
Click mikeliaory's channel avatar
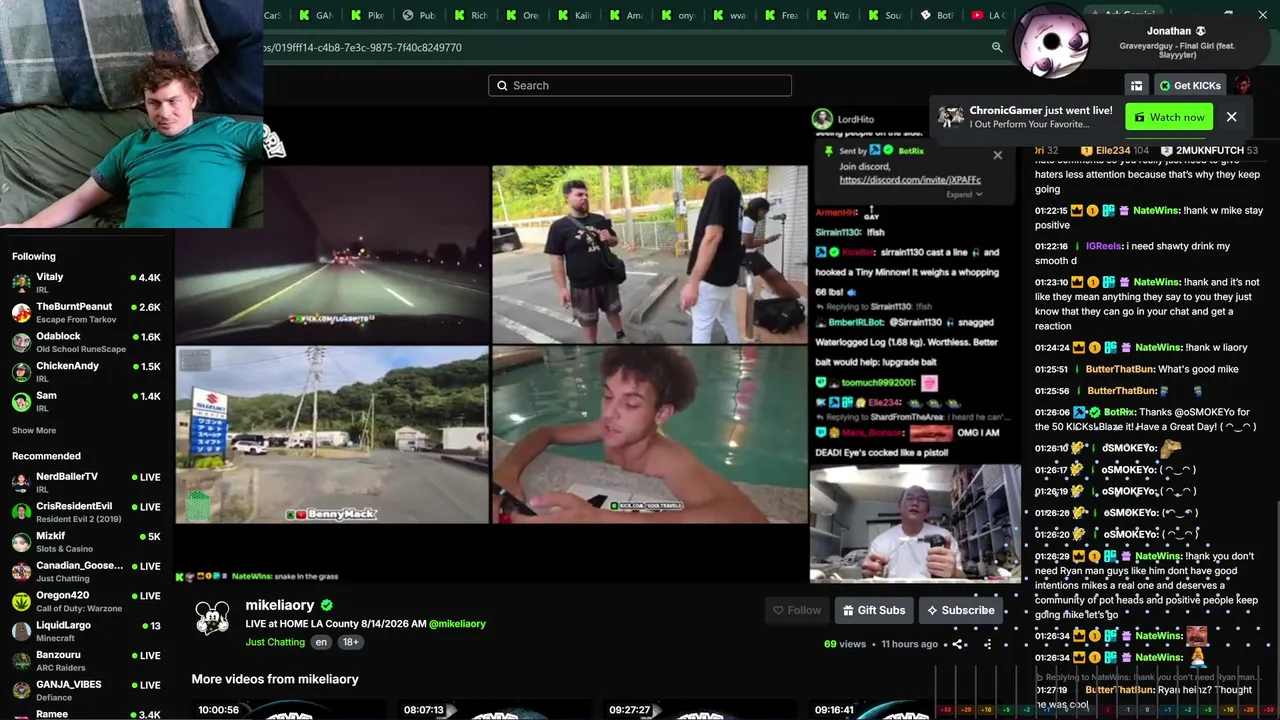click(x=212, y=618)
